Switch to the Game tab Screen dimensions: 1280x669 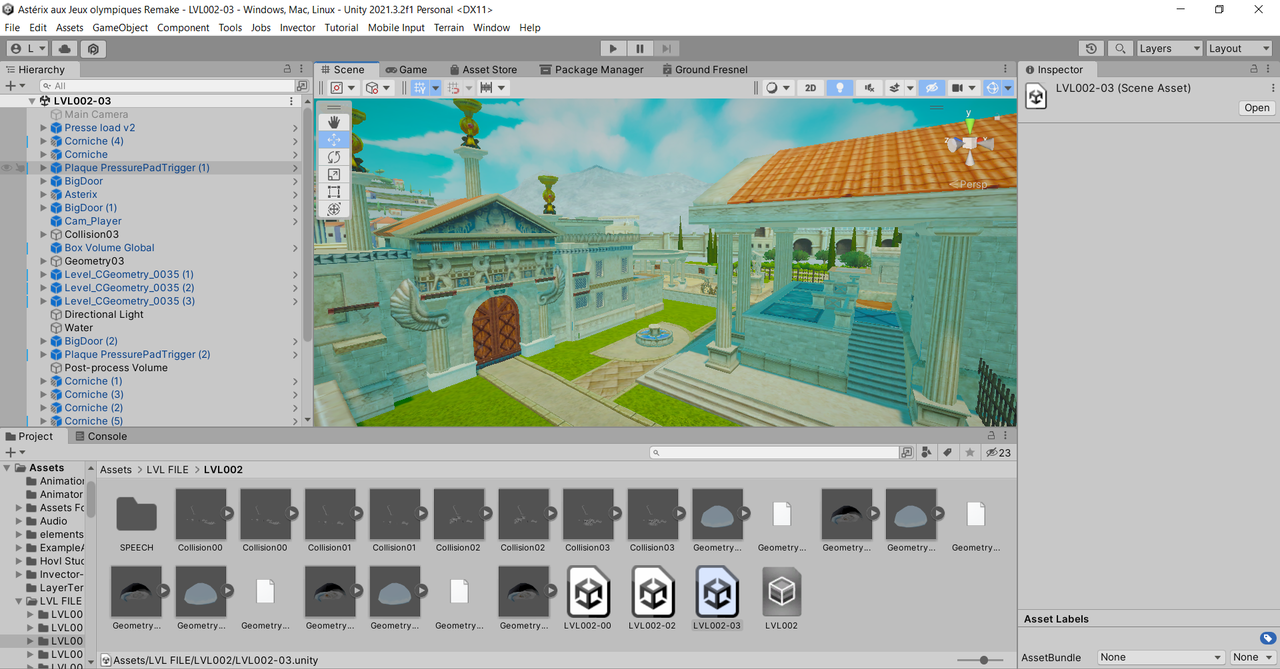[x=405, y=69]
